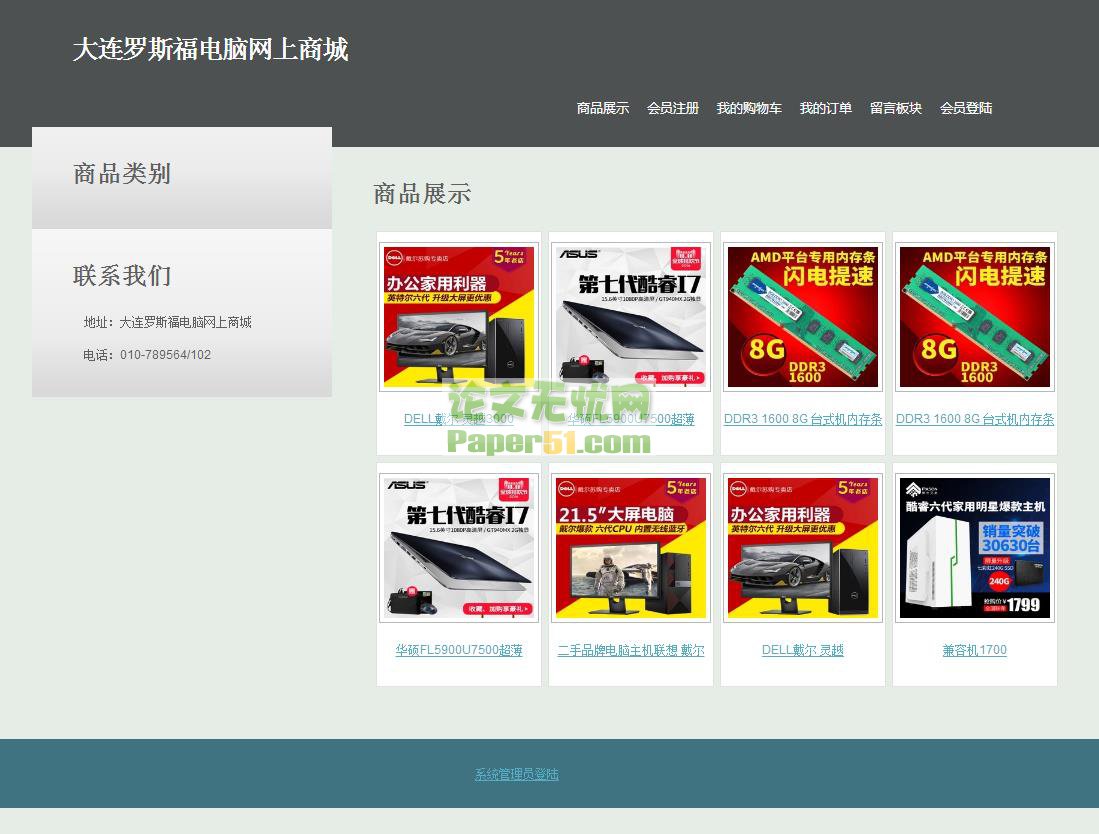Screen dimensions: 1099x834
Task: View 我的订单 orders page
Action: tap(826, 108)
